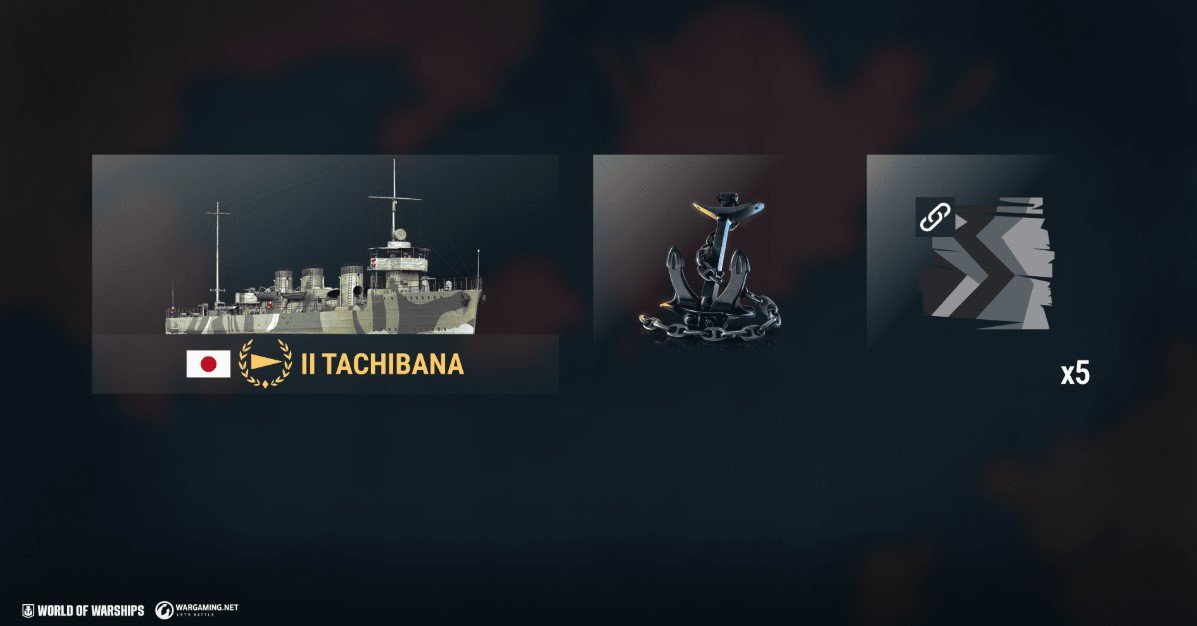Viewport: 1197px width, 626px height.
Task: Click the dark name banner under the ship
Action: [x=325, y=363]
